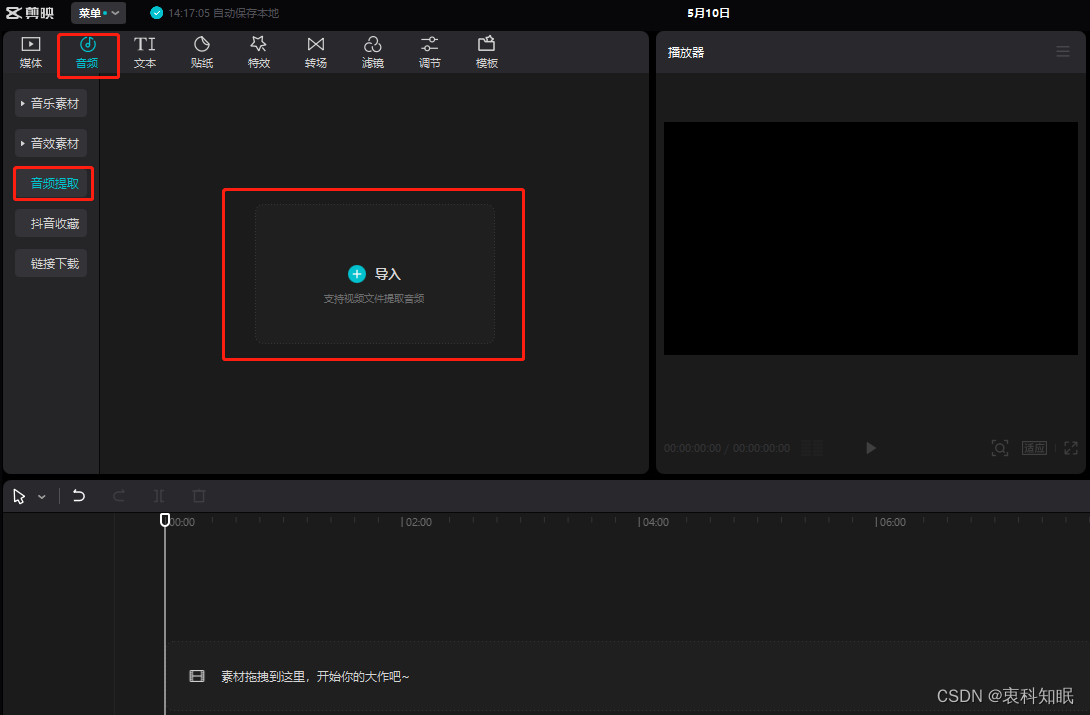Screen dimensions: 1090x715
Task: Switch to the Text (文本) panel
Action: (x=145, y=52)
